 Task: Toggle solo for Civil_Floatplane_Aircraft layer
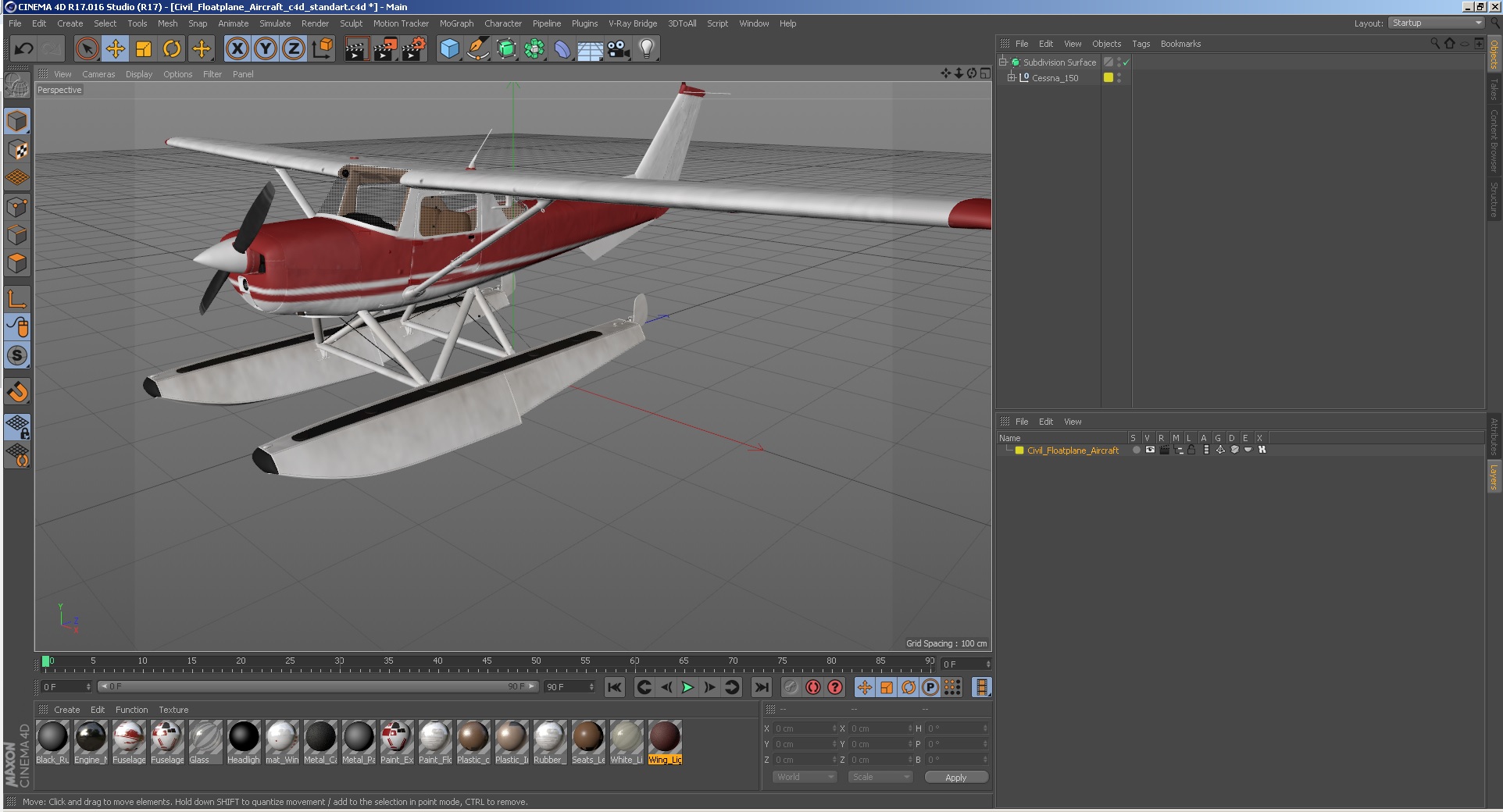point(1136,450)
